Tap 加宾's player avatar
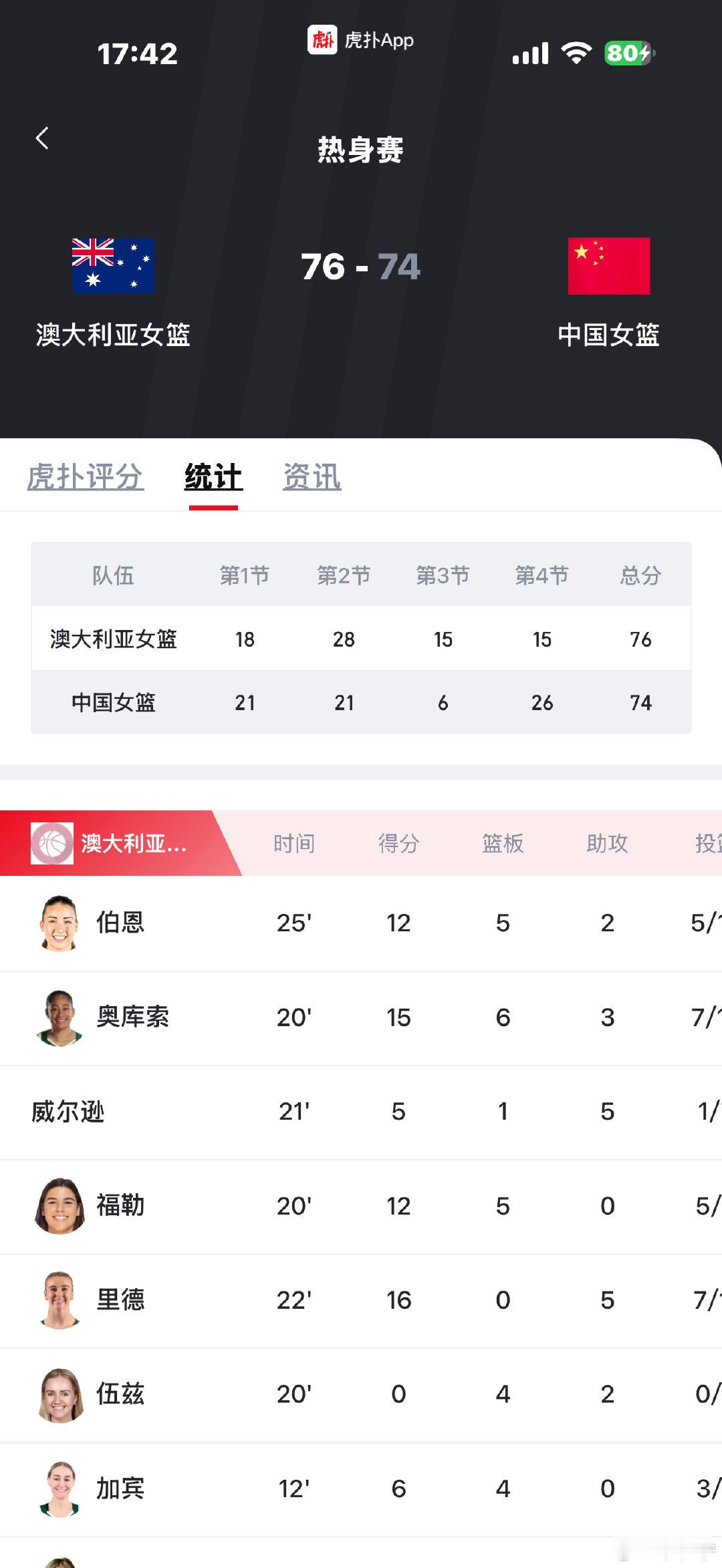The width and height of the screenshot is (722, 1568). coord(59,1488)
